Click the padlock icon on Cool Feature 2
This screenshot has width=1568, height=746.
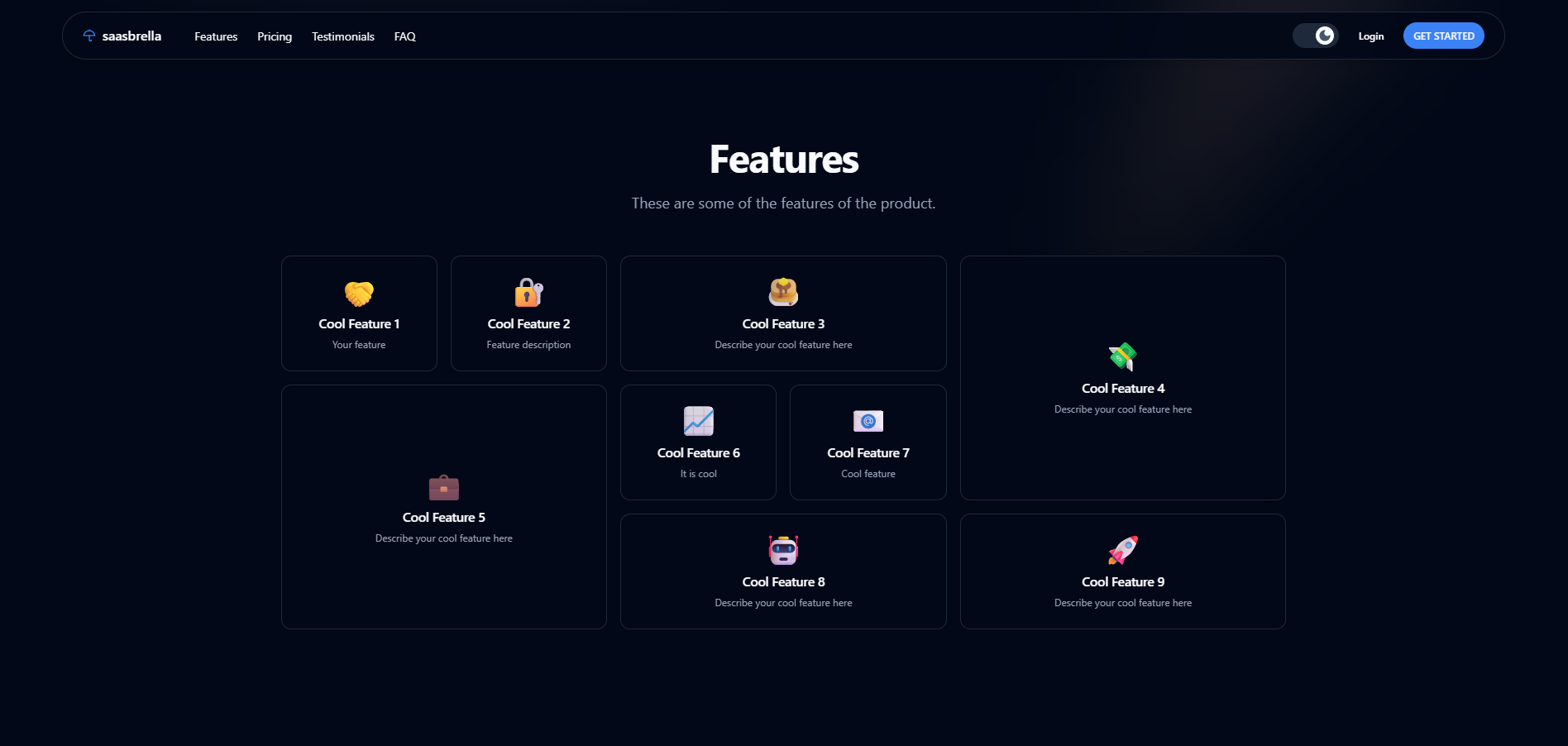pyautogui.click(x=528, y=293)
